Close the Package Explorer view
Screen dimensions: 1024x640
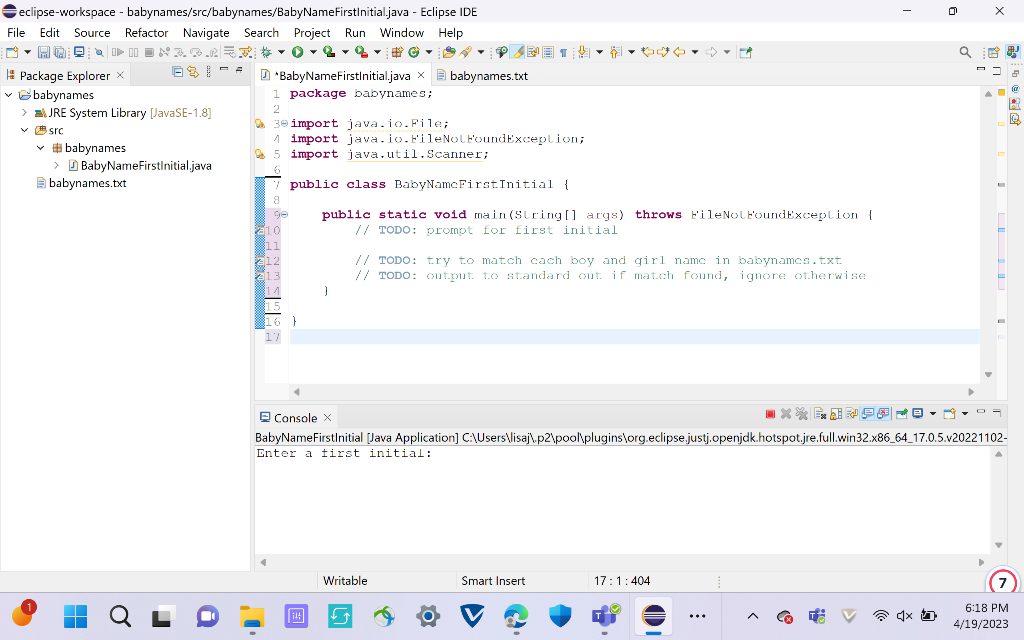tap(120, 75)
